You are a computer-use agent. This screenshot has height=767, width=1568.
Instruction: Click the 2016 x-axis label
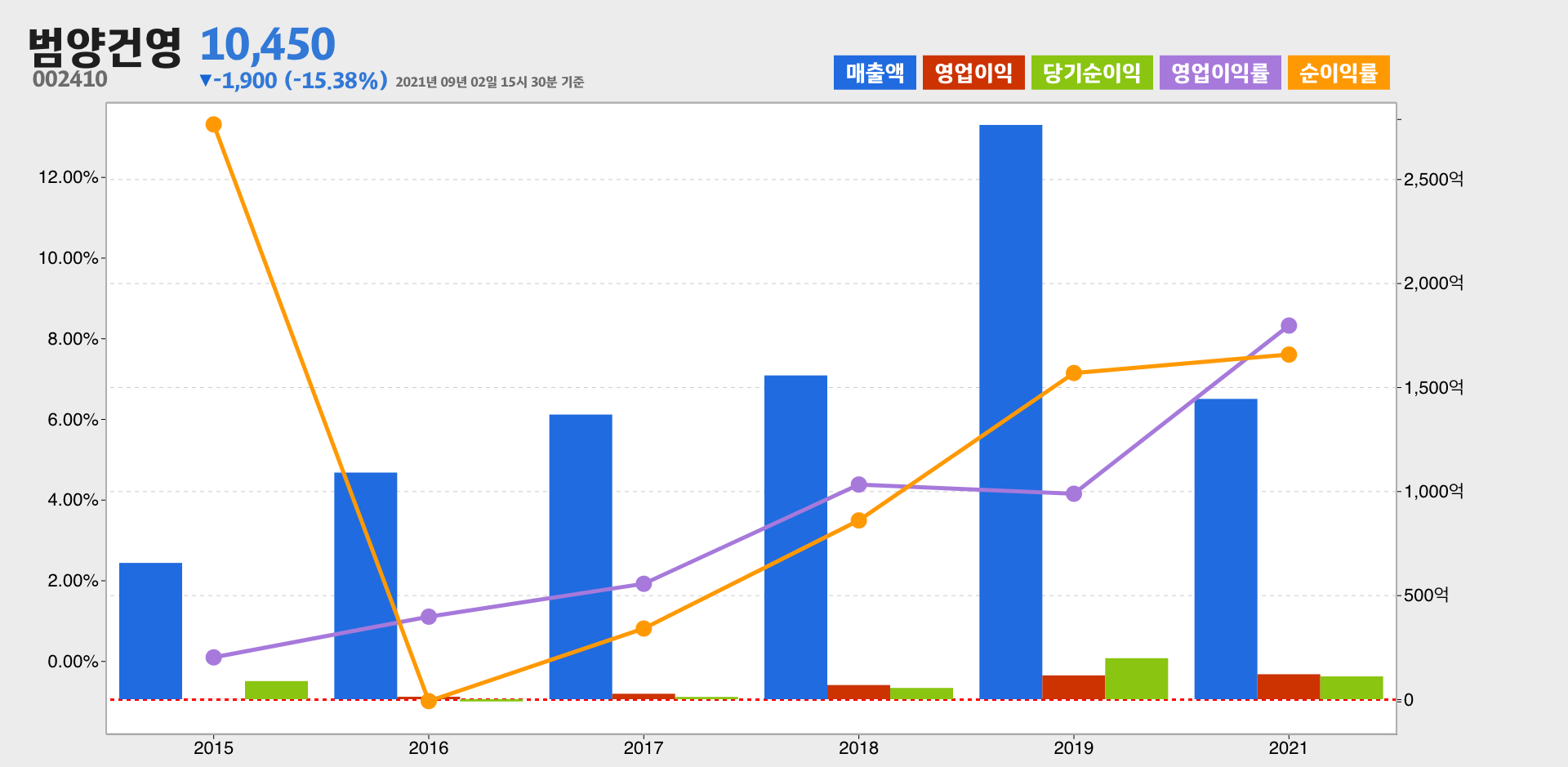pos(429,748)
